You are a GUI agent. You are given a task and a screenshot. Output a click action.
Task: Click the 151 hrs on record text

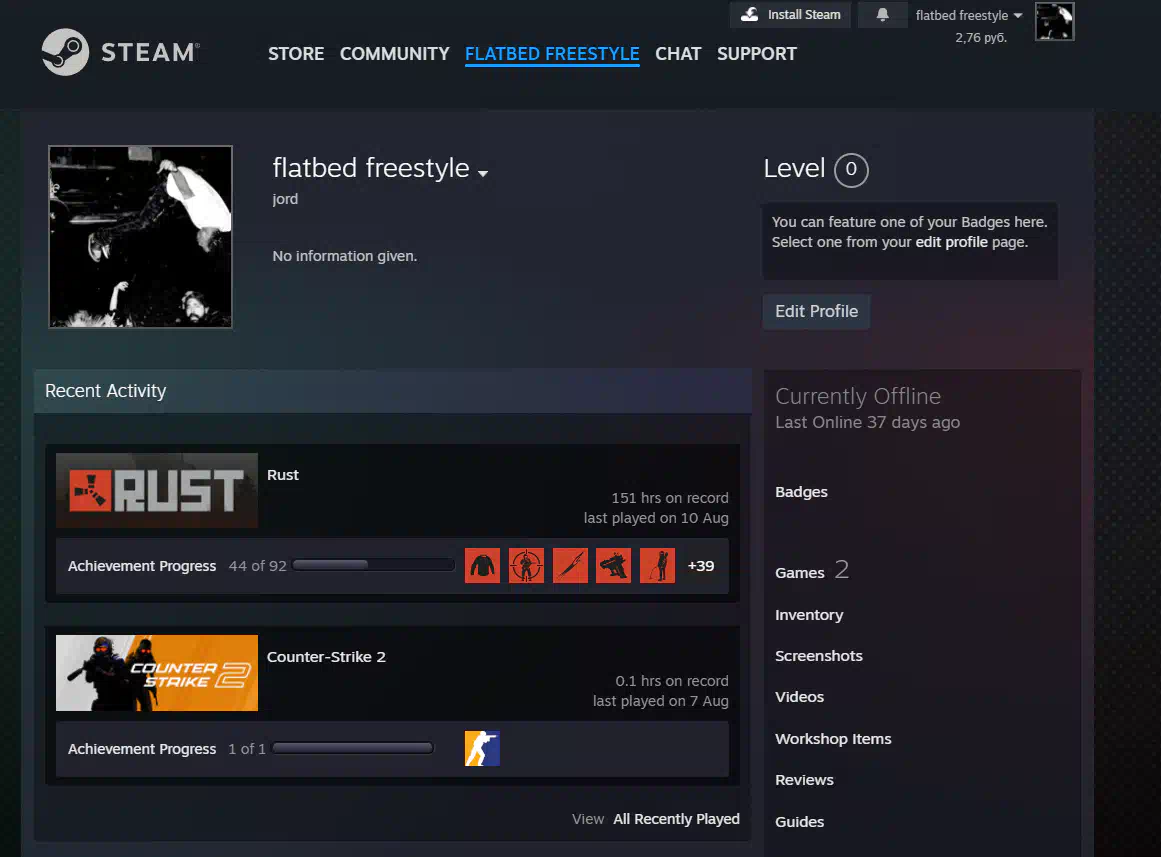click(670, 498)
